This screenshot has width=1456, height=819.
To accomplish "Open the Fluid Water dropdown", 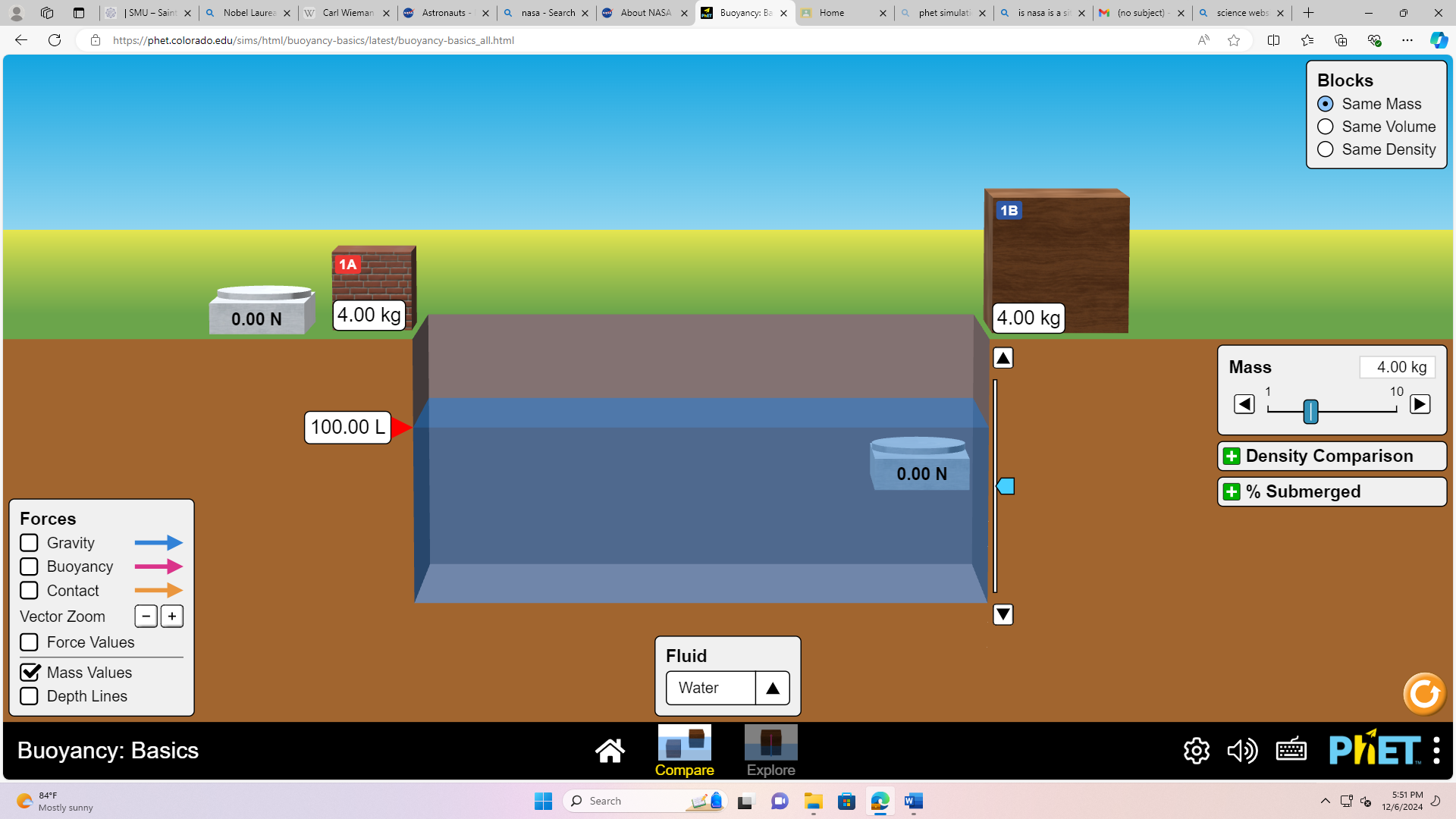I will (727, 689).
